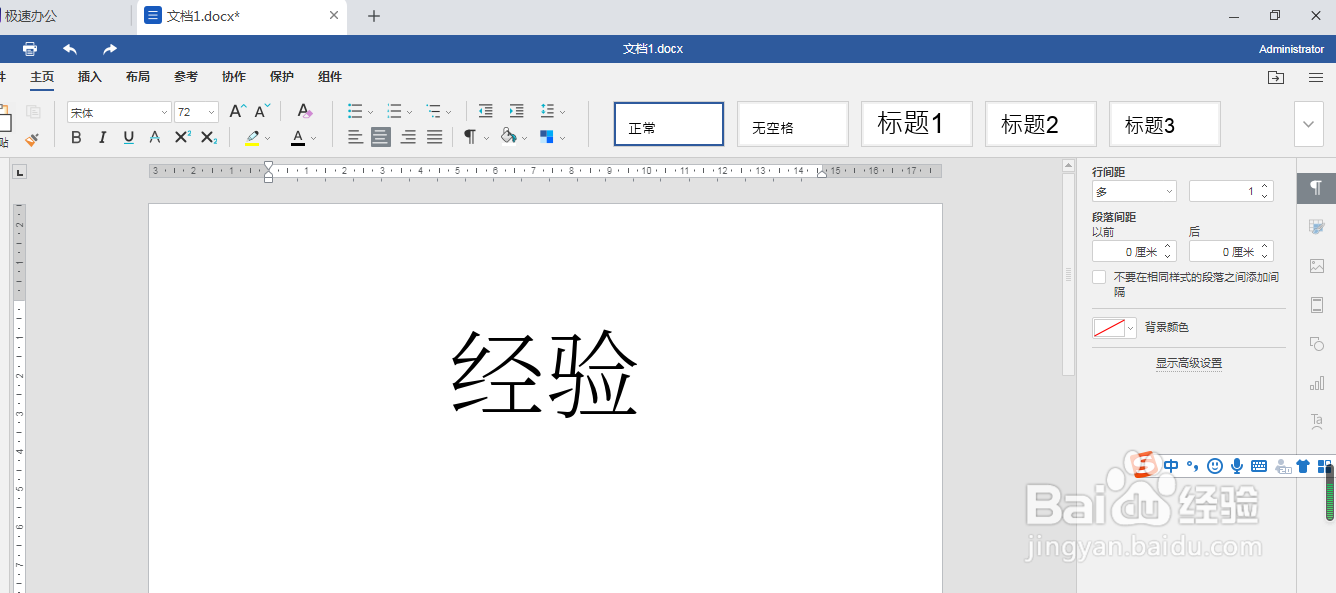Check the no-spacing-between-same-style paragraphs box
This screenshot has height=593, width=1336.
(1099, 277)
